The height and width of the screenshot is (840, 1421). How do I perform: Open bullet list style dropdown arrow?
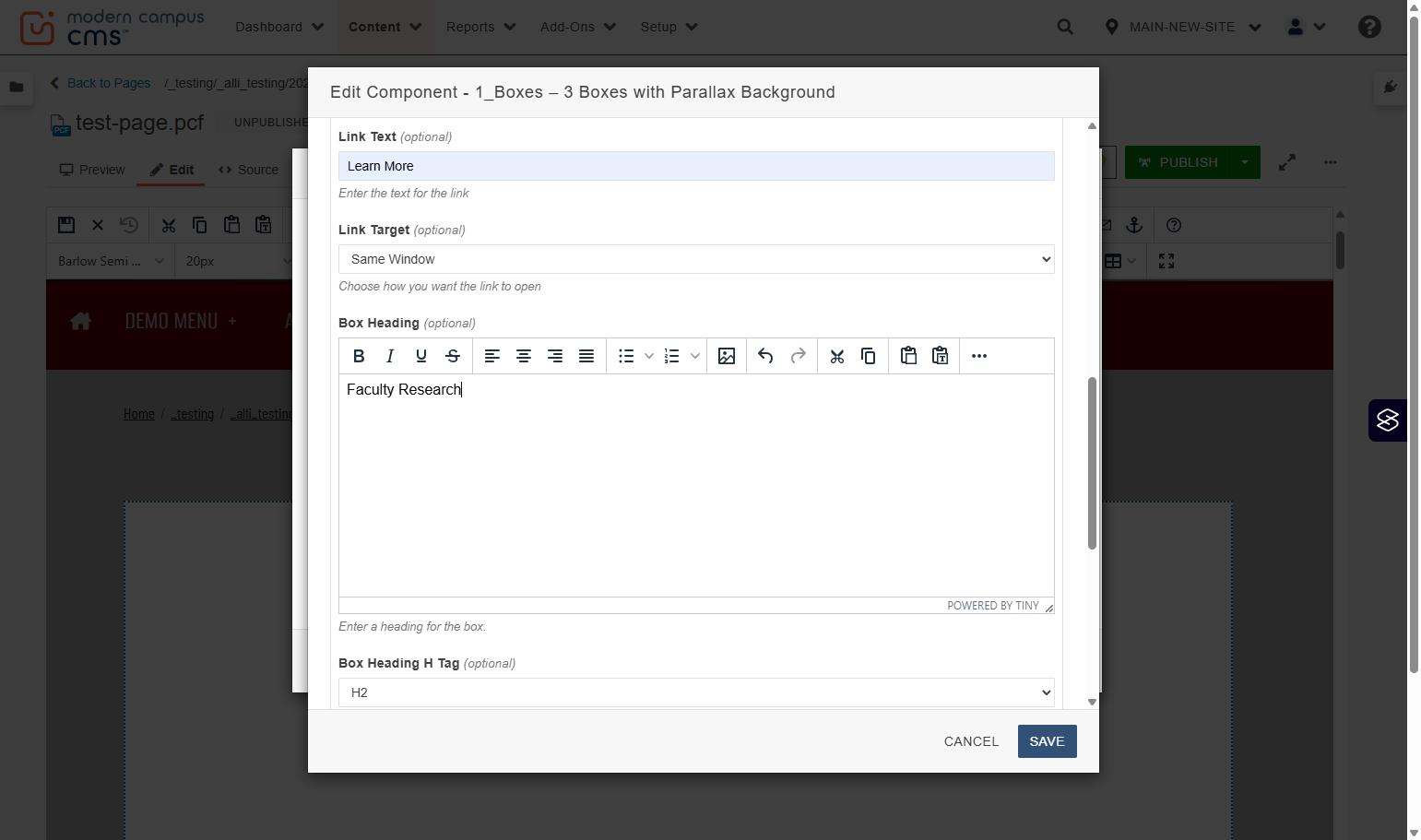pos(649,356)
